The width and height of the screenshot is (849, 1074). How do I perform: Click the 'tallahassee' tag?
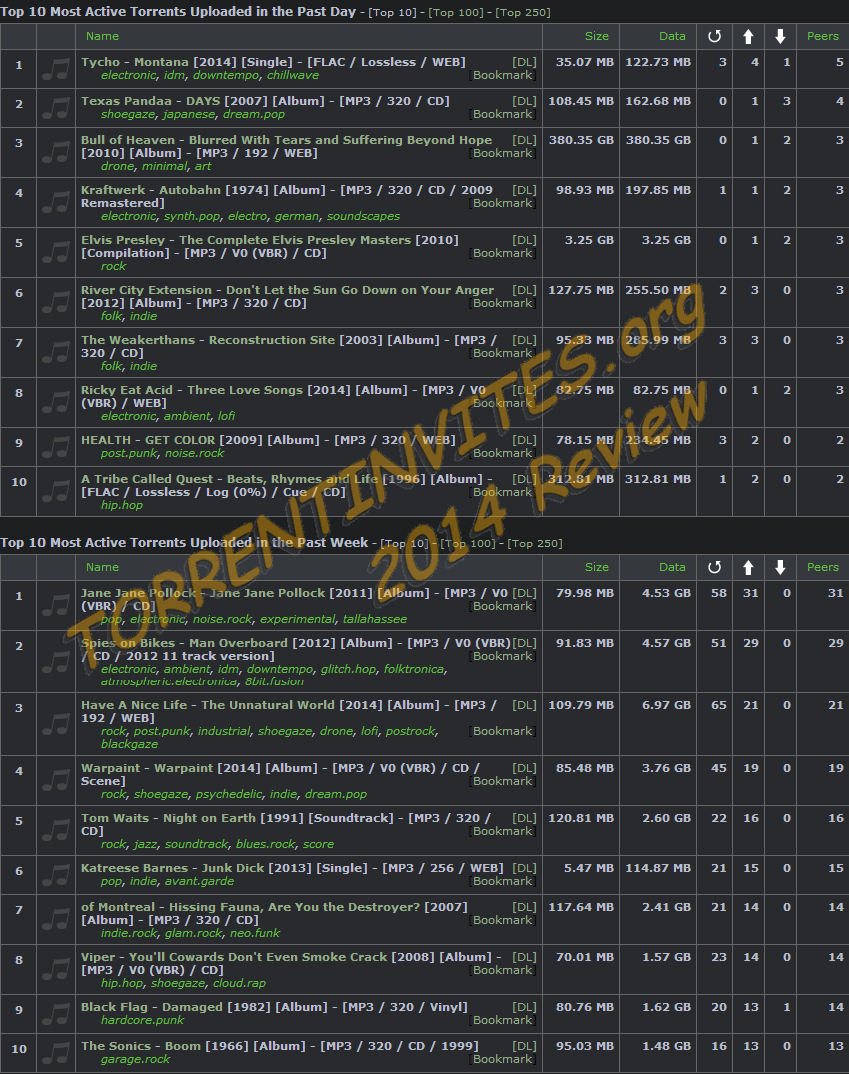coord(375,619)
